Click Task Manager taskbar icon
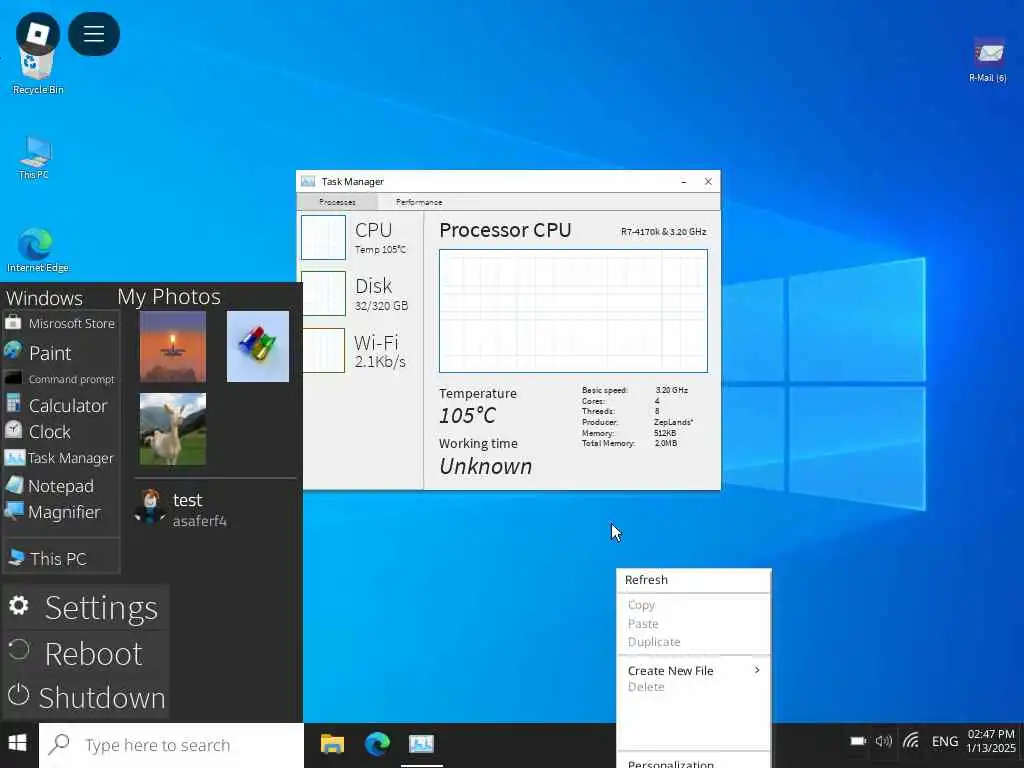This screenshot has height=768, width=1024. [x=421, y=744]
